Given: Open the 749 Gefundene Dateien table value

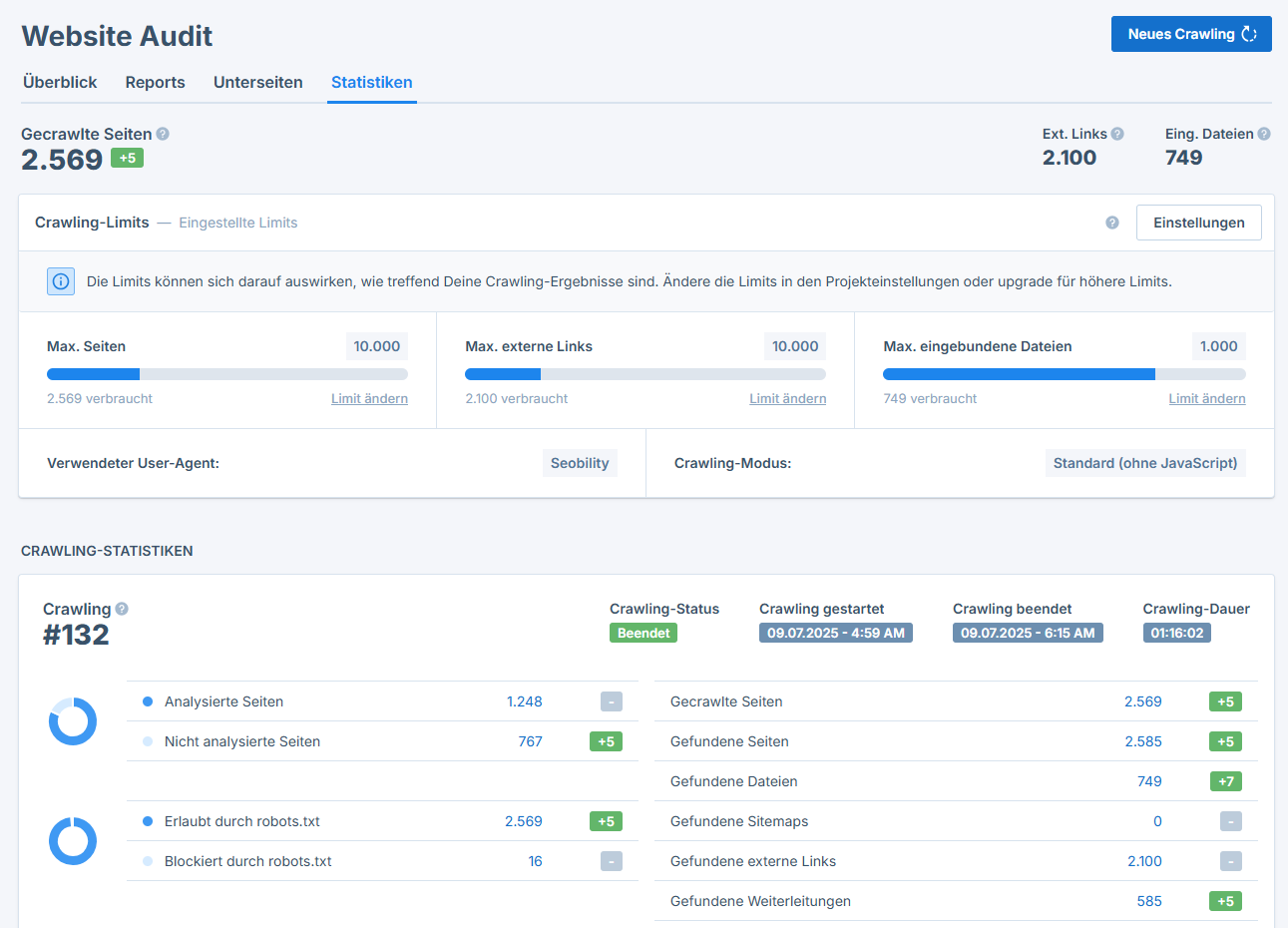Looking at the screenshot, I should tap(1149, 781).
